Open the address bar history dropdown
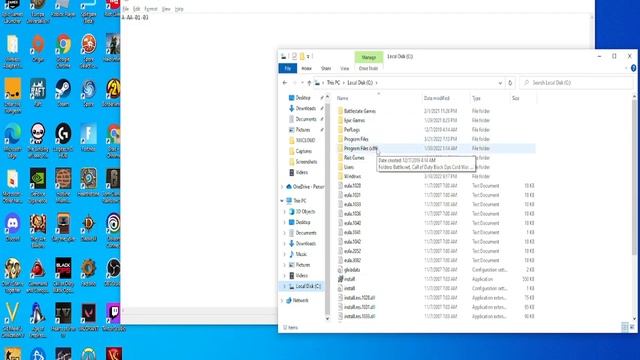 [x=500, y=83]
